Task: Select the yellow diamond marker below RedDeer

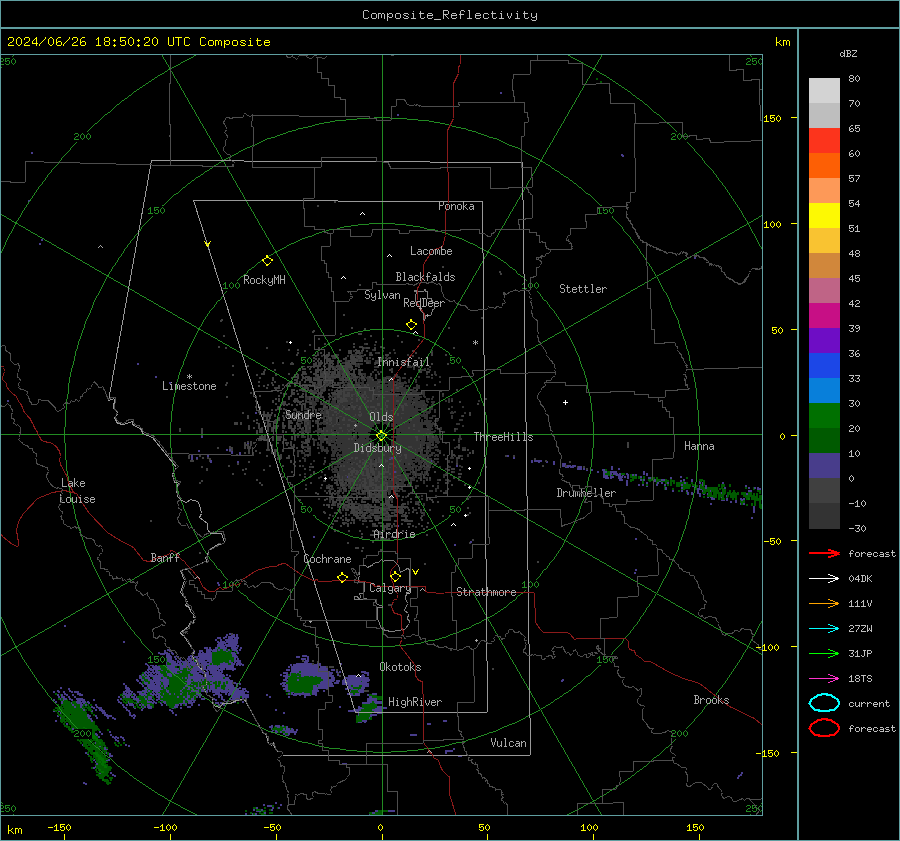Action: tap(411, 324)
